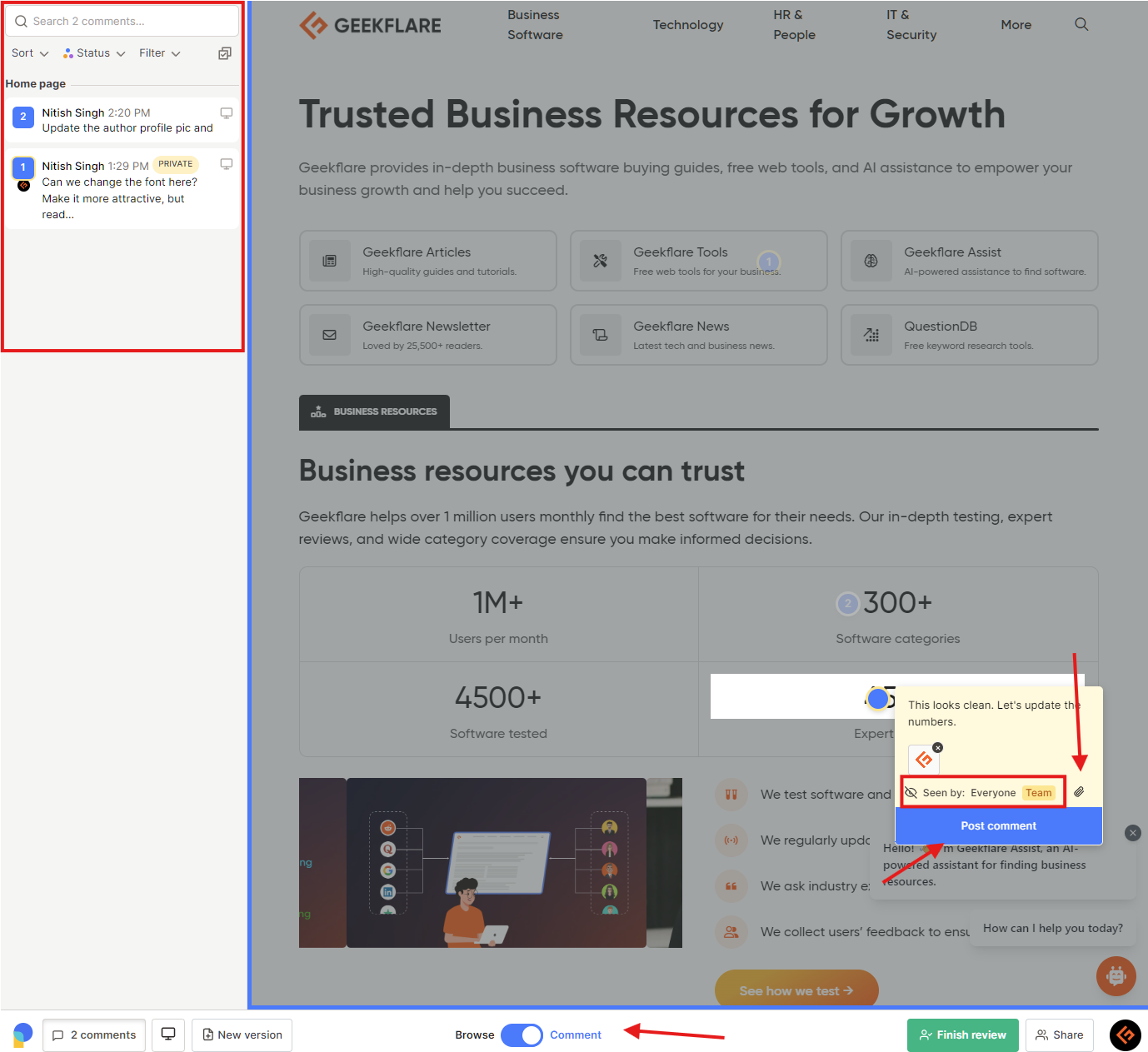Click the Geekflare Assist brain icon
This screenshot has height=1052, width=1148.
pyautogui.click(x=871, y=261)
